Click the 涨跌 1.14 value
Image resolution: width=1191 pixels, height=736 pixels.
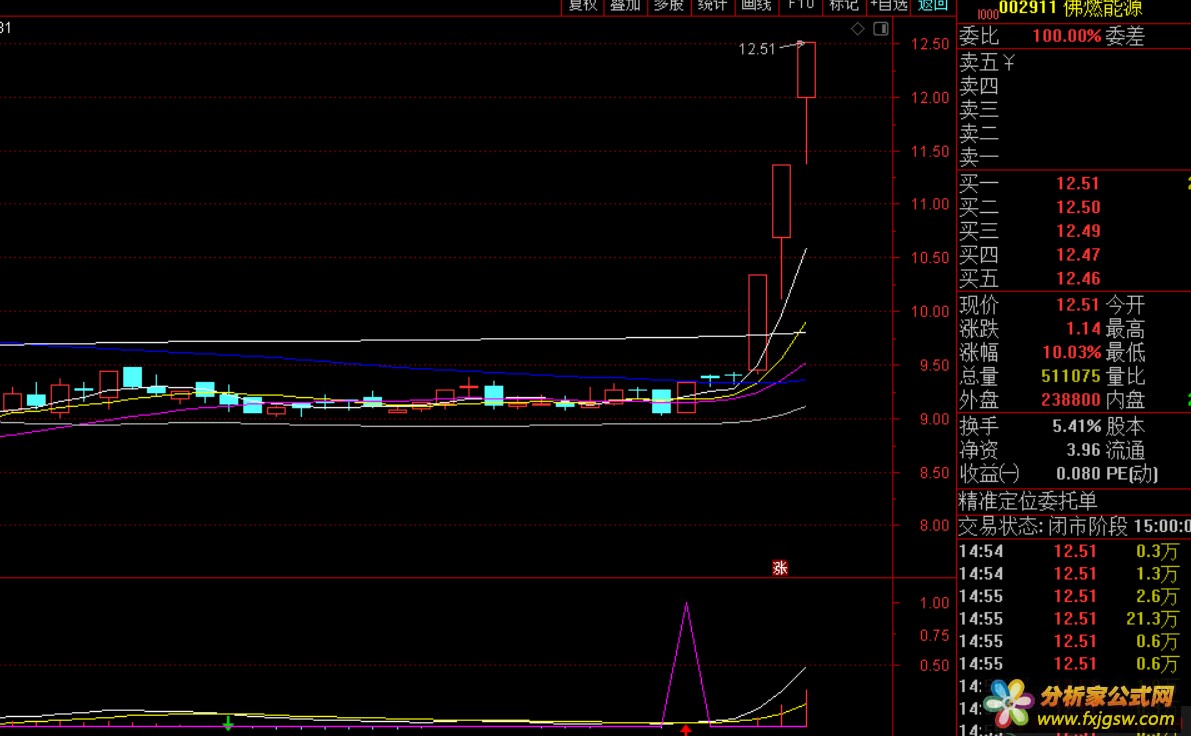click(1083, 329)
